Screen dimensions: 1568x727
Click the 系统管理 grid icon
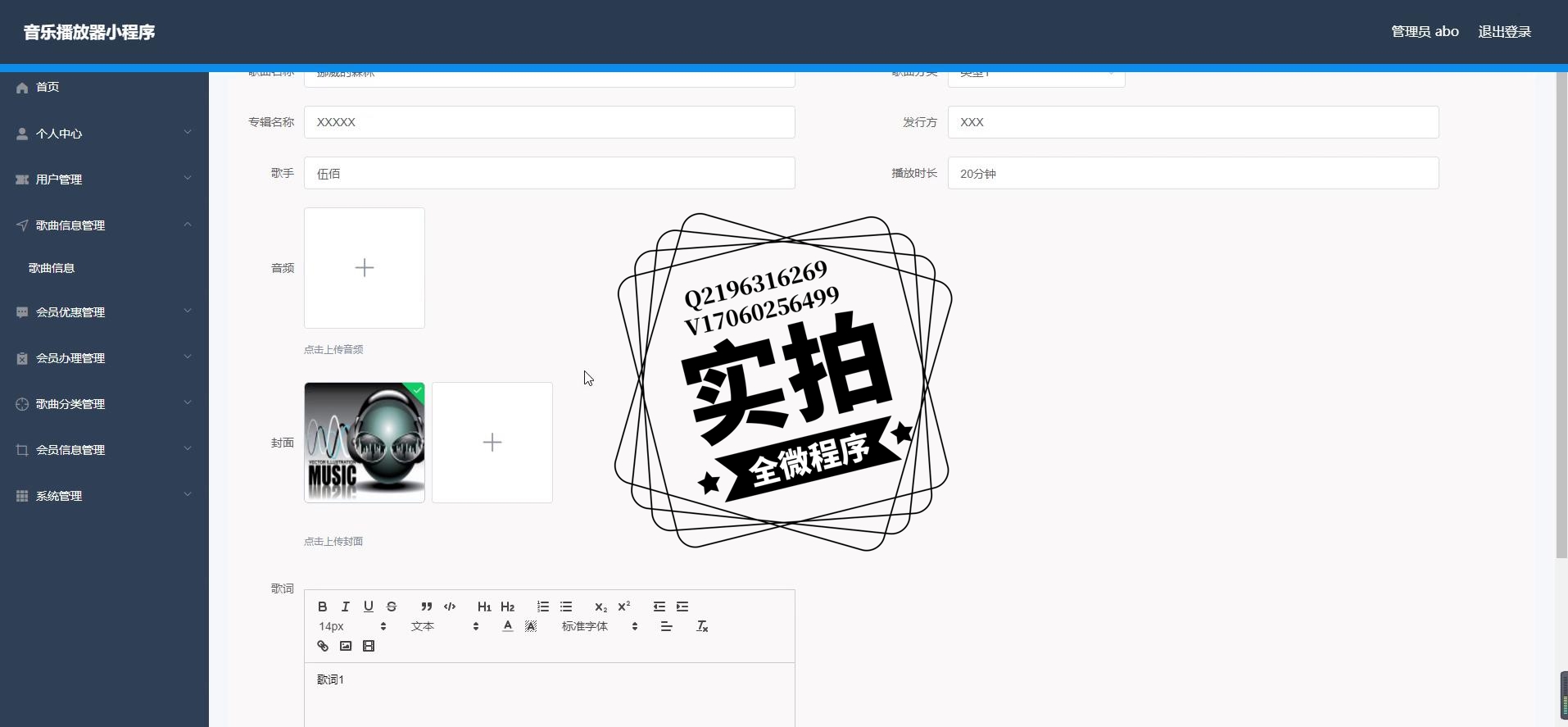point(22,496)
